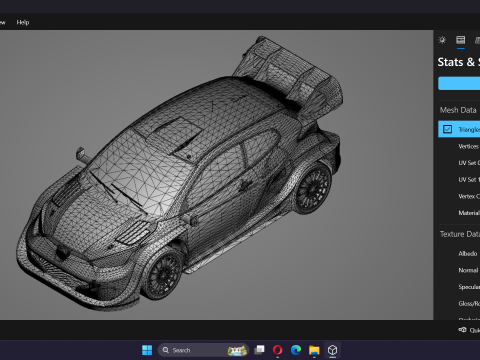This screenshot has height=360, width=480.
Task: Open File Explorer from taskbar
Action: click(x=314, y=350)
